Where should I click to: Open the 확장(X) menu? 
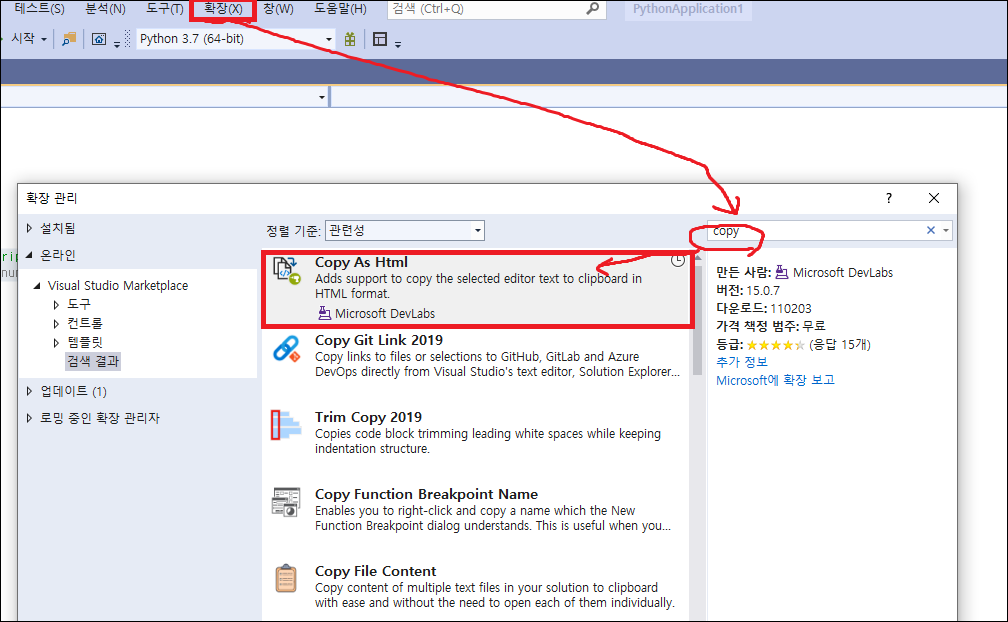click(223, 9)
